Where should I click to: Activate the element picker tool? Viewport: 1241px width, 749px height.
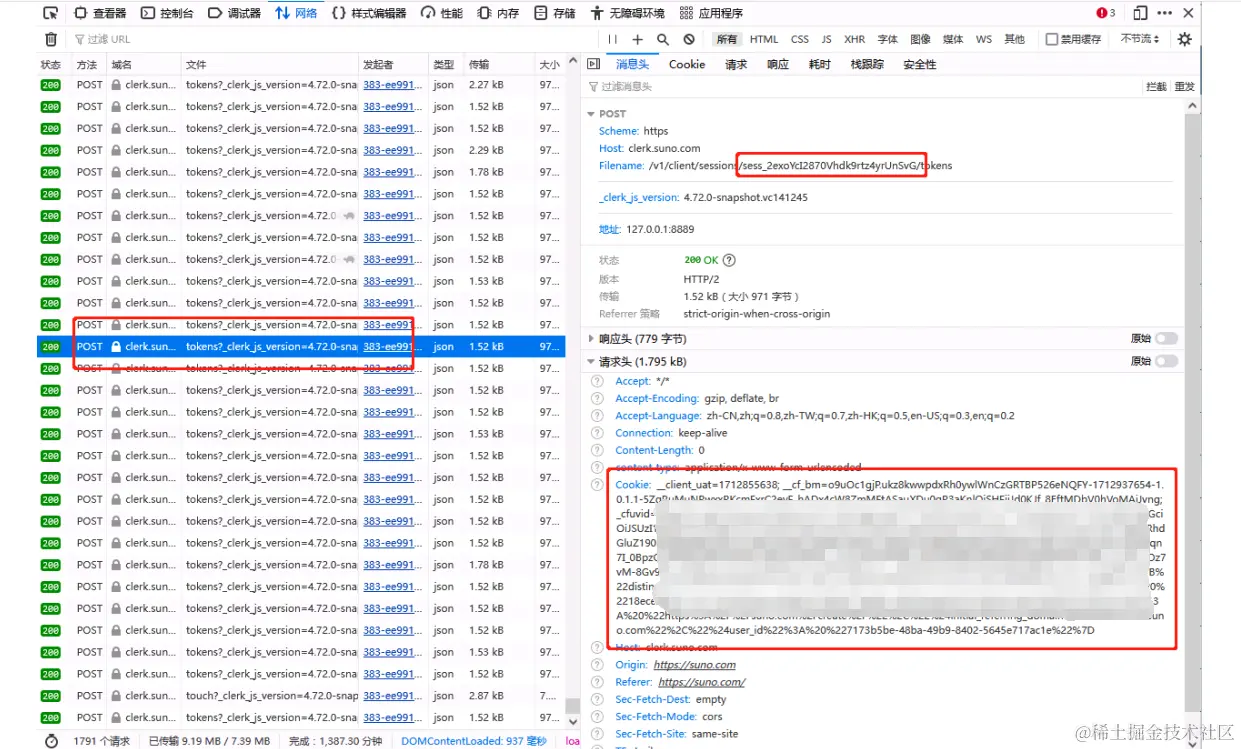(x=50, y=13)
